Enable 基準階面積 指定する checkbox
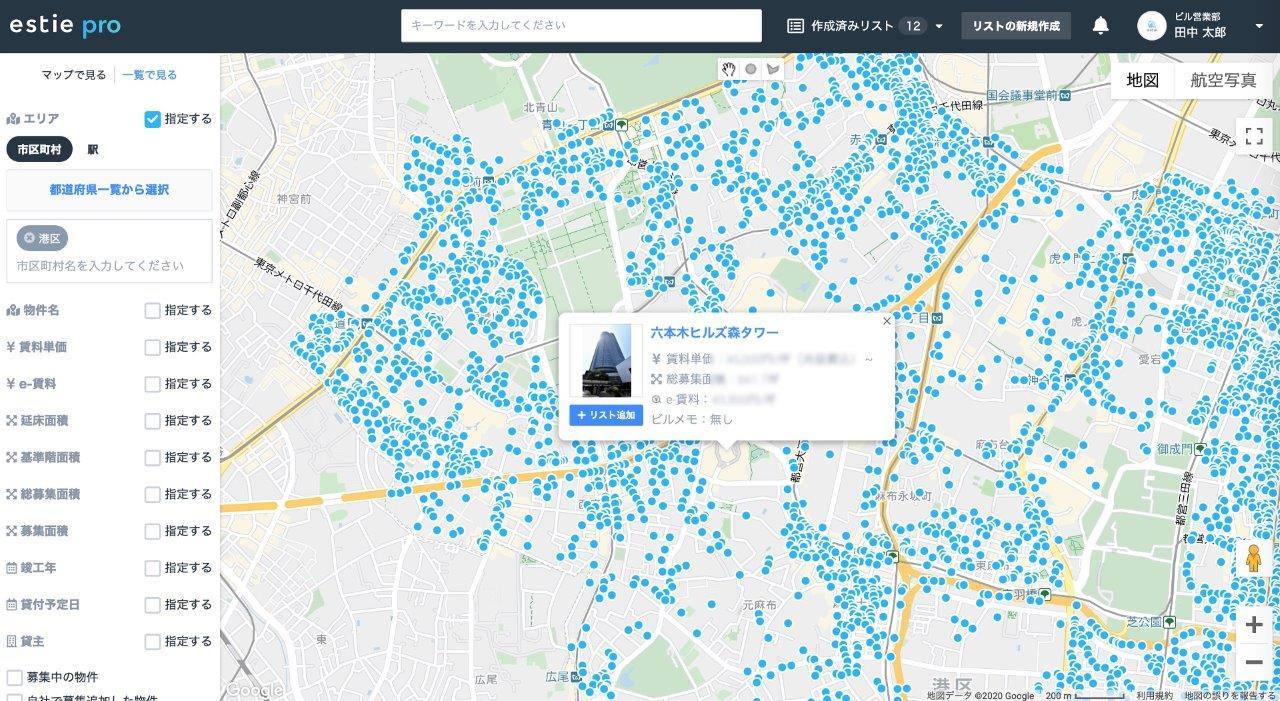Image resolution: width=1280 pixels, height=701 pixels. pyautogui.click(x=152, y=458)
